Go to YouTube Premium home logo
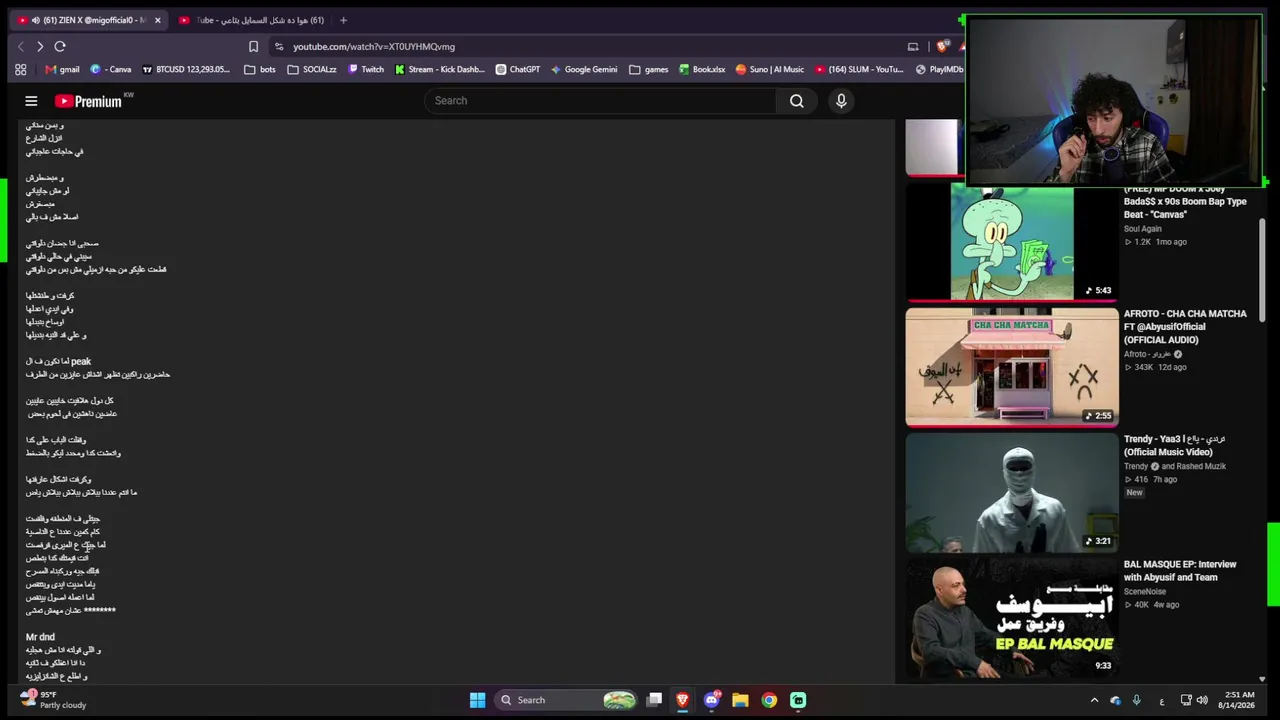 (88, 101)
